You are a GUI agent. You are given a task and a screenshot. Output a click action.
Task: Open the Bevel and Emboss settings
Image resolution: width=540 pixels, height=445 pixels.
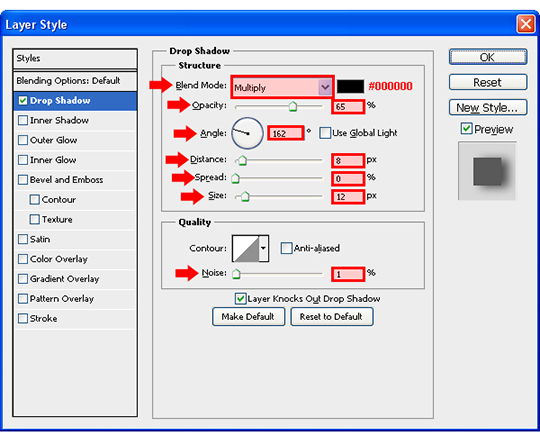(x=66, y=180)
